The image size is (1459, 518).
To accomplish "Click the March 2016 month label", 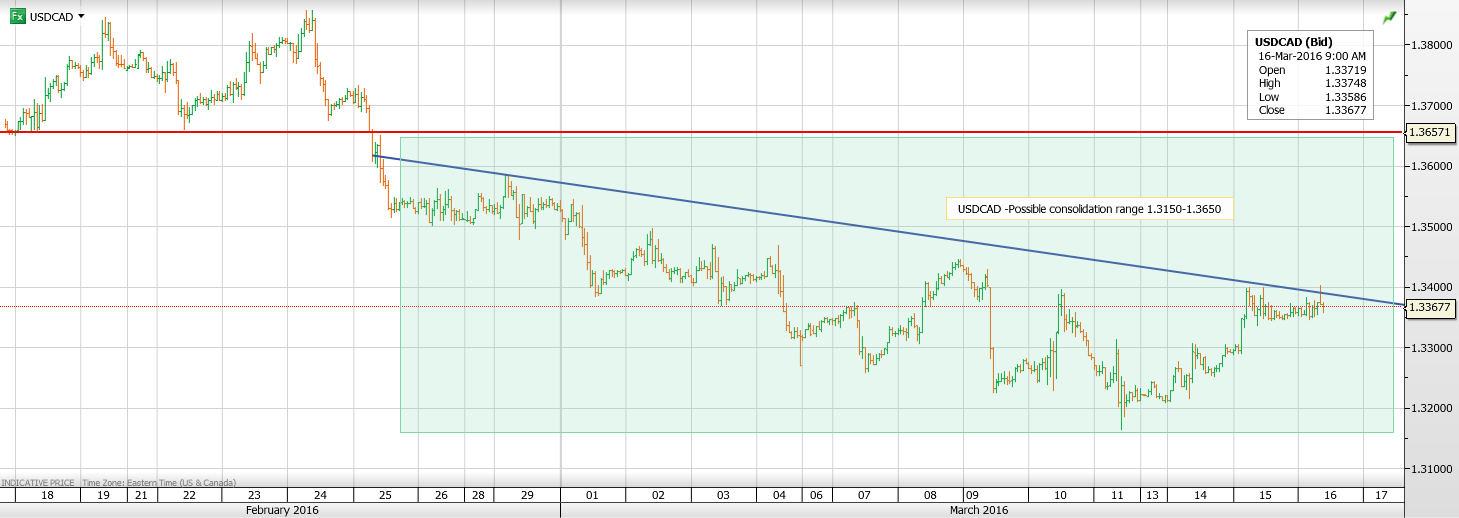I will tap(979, 510).
